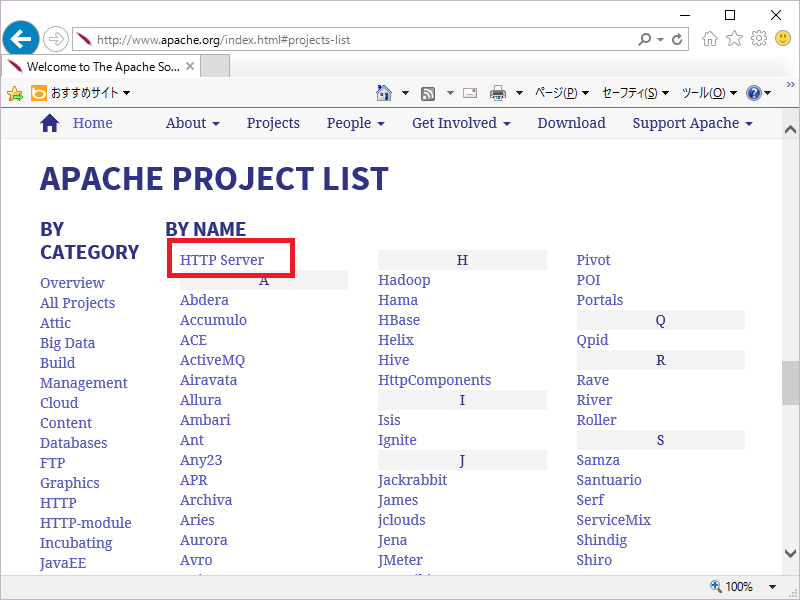Click the search magnifier in address bar

(x=644, y=39)
